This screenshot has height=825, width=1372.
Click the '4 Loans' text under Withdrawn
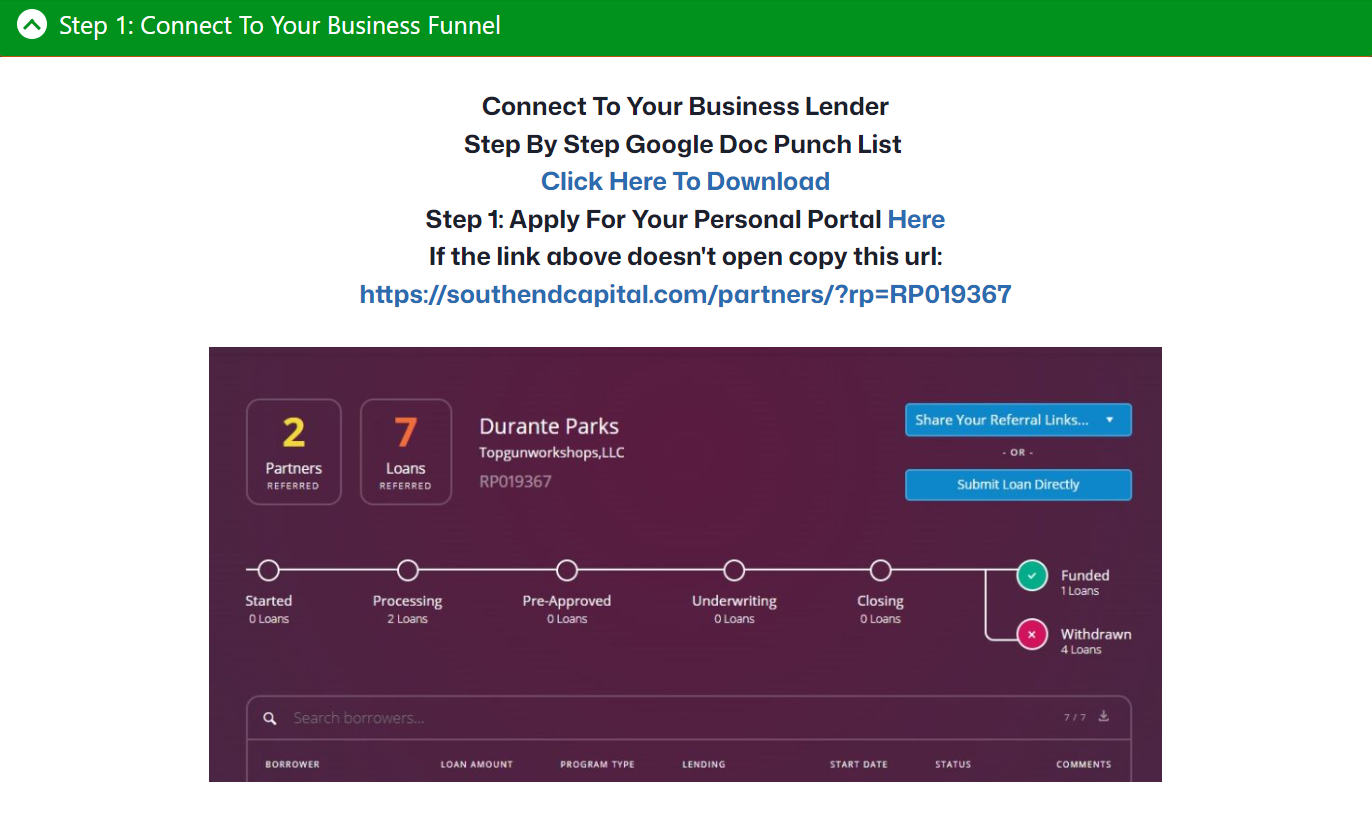(1081, 650)
